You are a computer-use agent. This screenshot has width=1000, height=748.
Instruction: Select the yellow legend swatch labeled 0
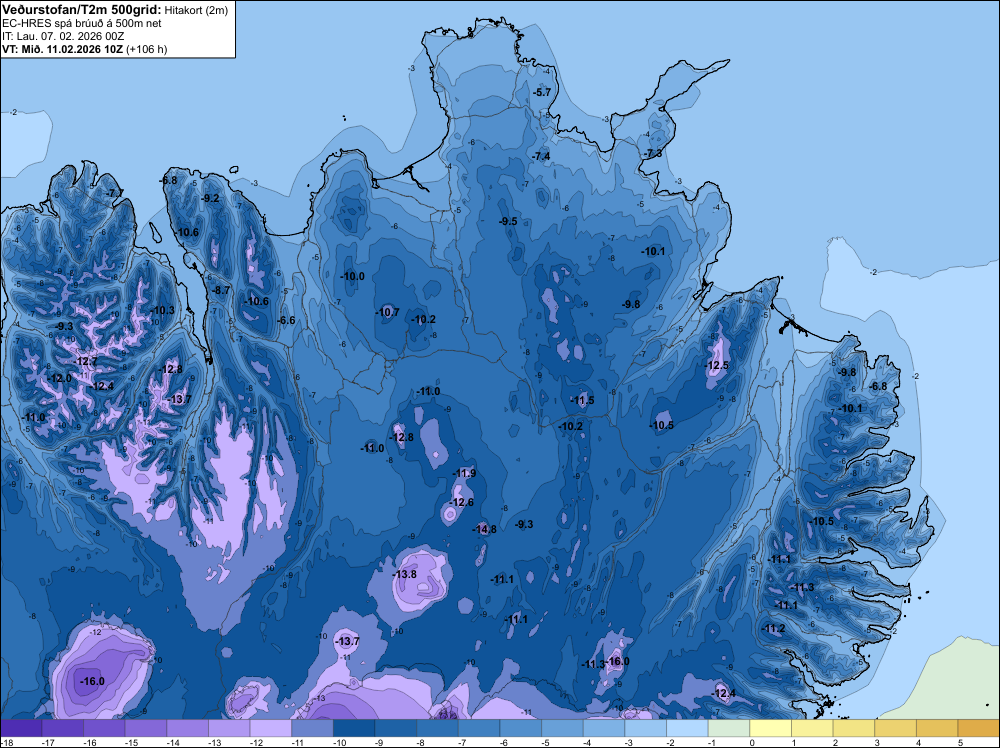tap(770, 728)
